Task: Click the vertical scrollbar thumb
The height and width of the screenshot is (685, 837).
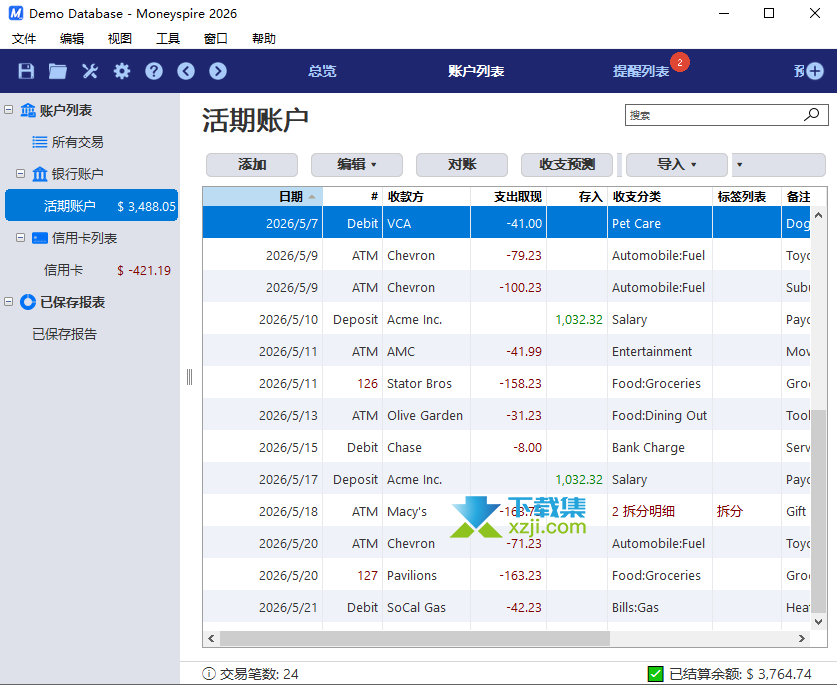Action: pos(818,511)
